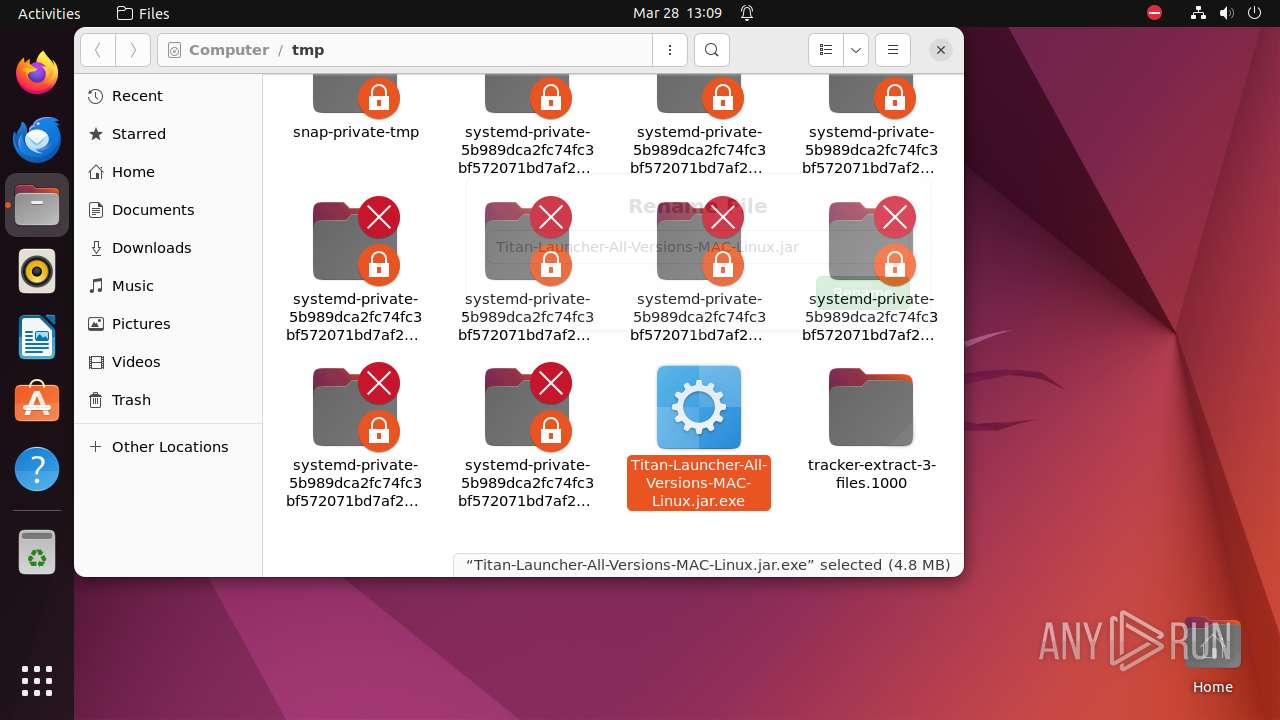Open the Trash icon in the dock
This screenshot has height=720, width=1280.
pos(37,552)
